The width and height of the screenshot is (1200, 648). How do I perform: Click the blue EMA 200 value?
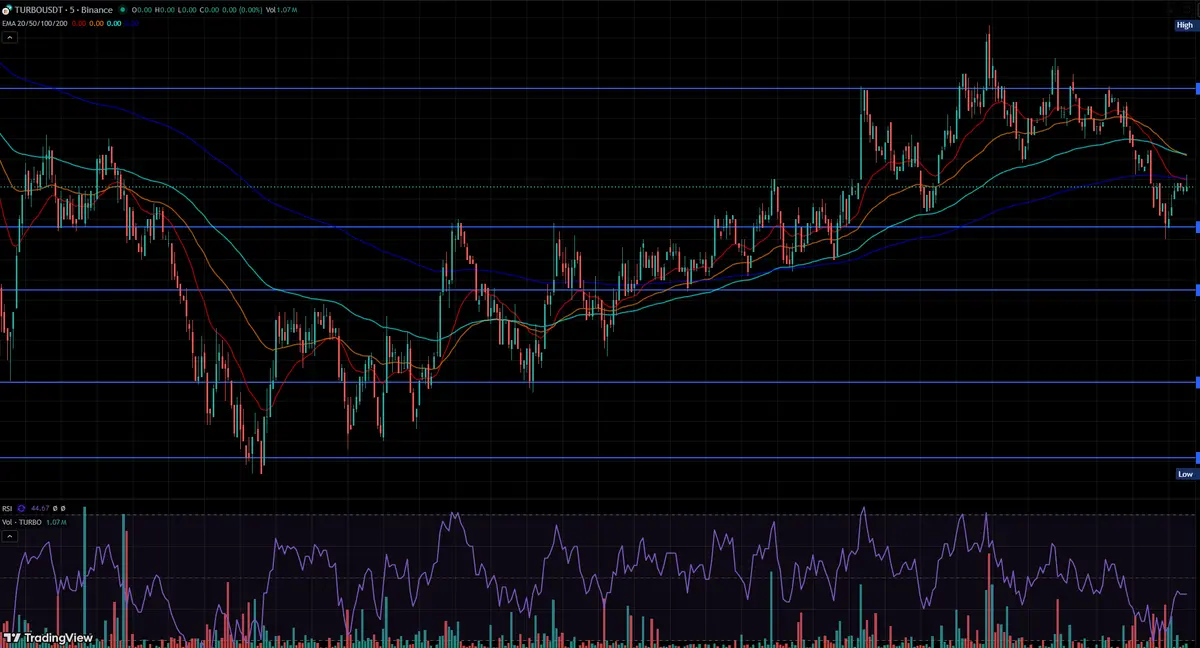click(131, 23)
